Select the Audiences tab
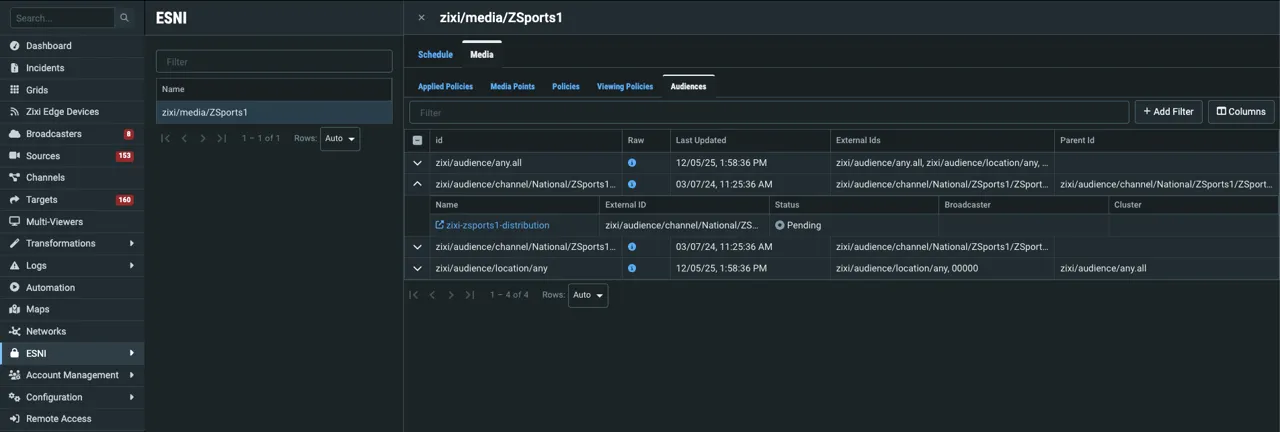The width and height of the screenshot is (1280, 432). (x=688, y=86)
